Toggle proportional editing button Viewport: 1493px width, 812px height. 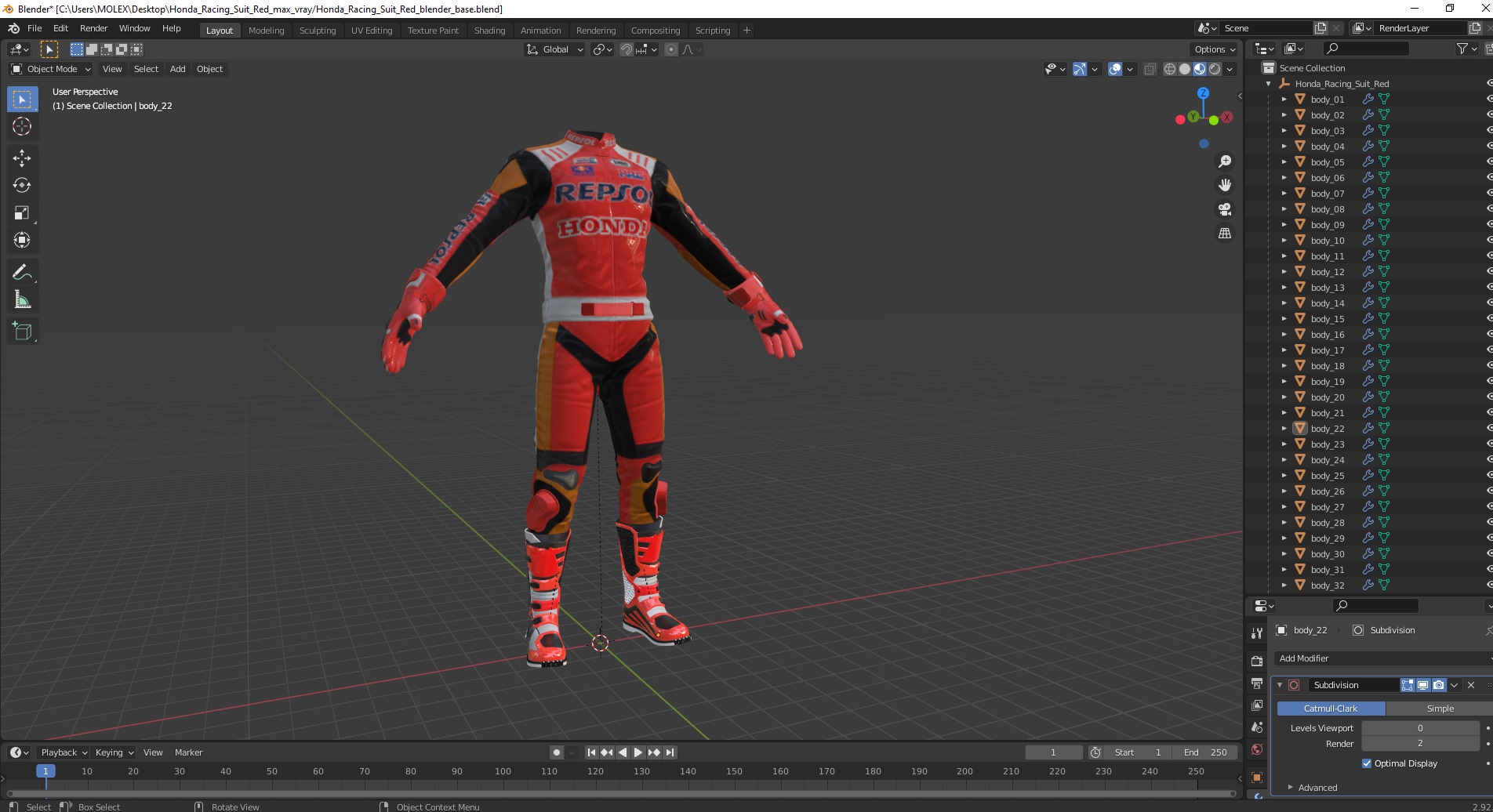pos(671,49)
